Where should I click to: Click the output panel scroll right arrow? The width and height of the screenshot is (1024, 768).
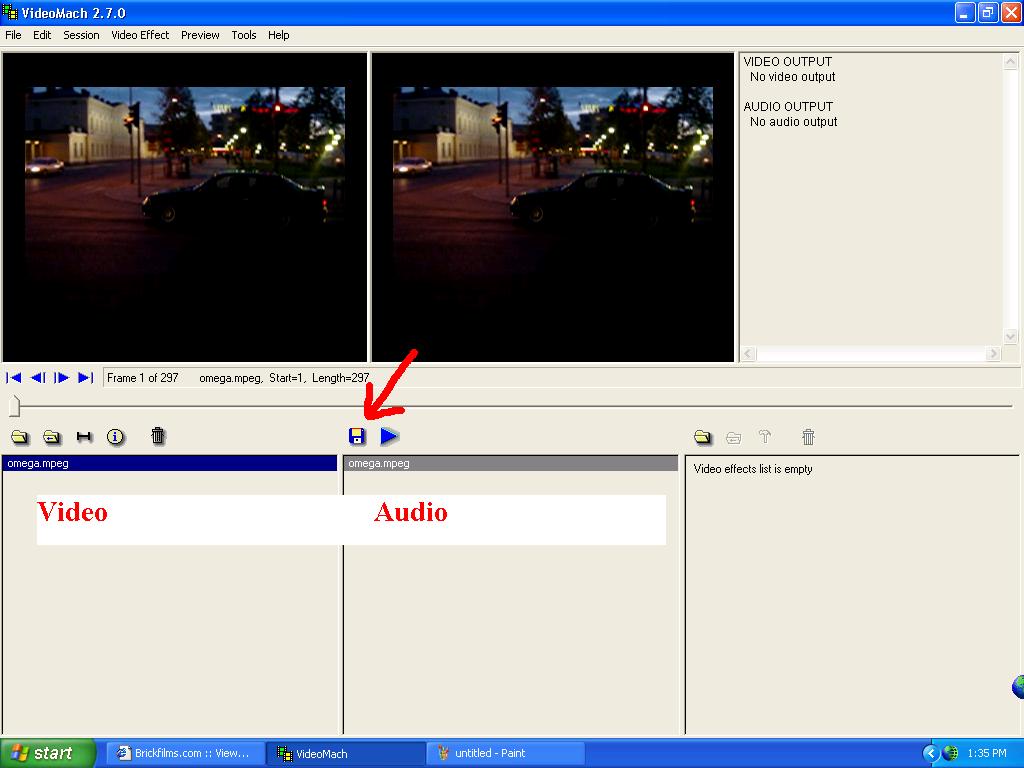pyautogui.click(x=993, y=354)
